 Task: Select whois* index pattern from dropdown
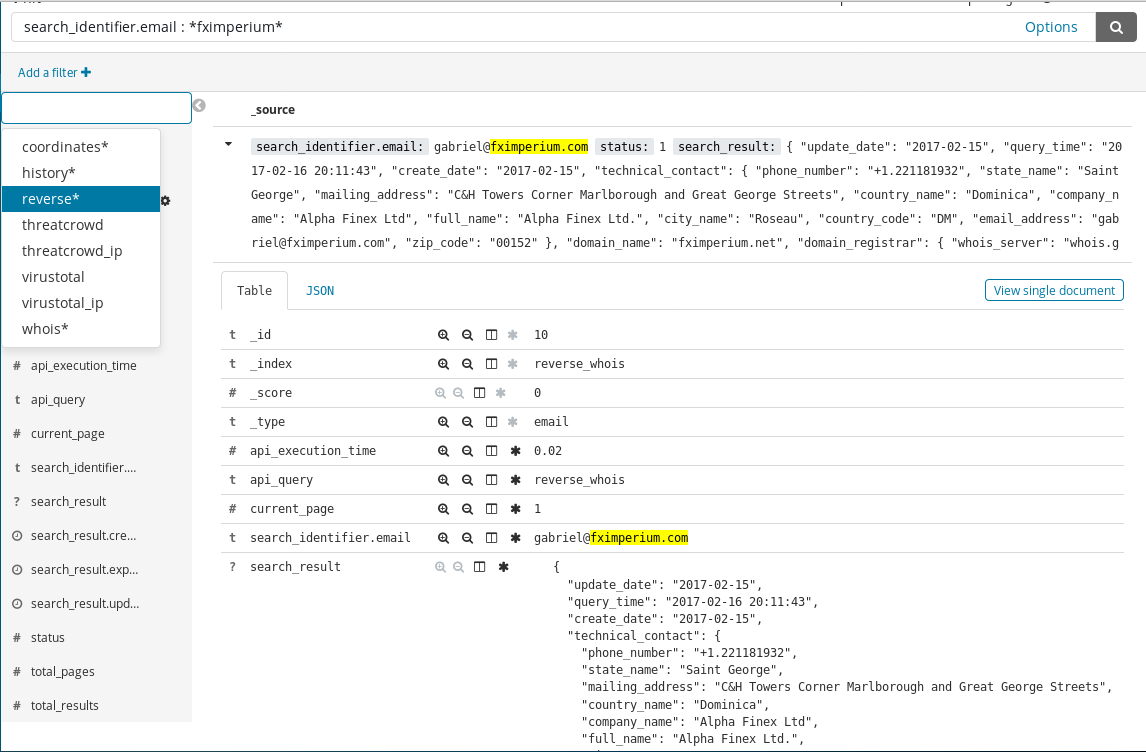pyautogui.click(x=45, y=329)
